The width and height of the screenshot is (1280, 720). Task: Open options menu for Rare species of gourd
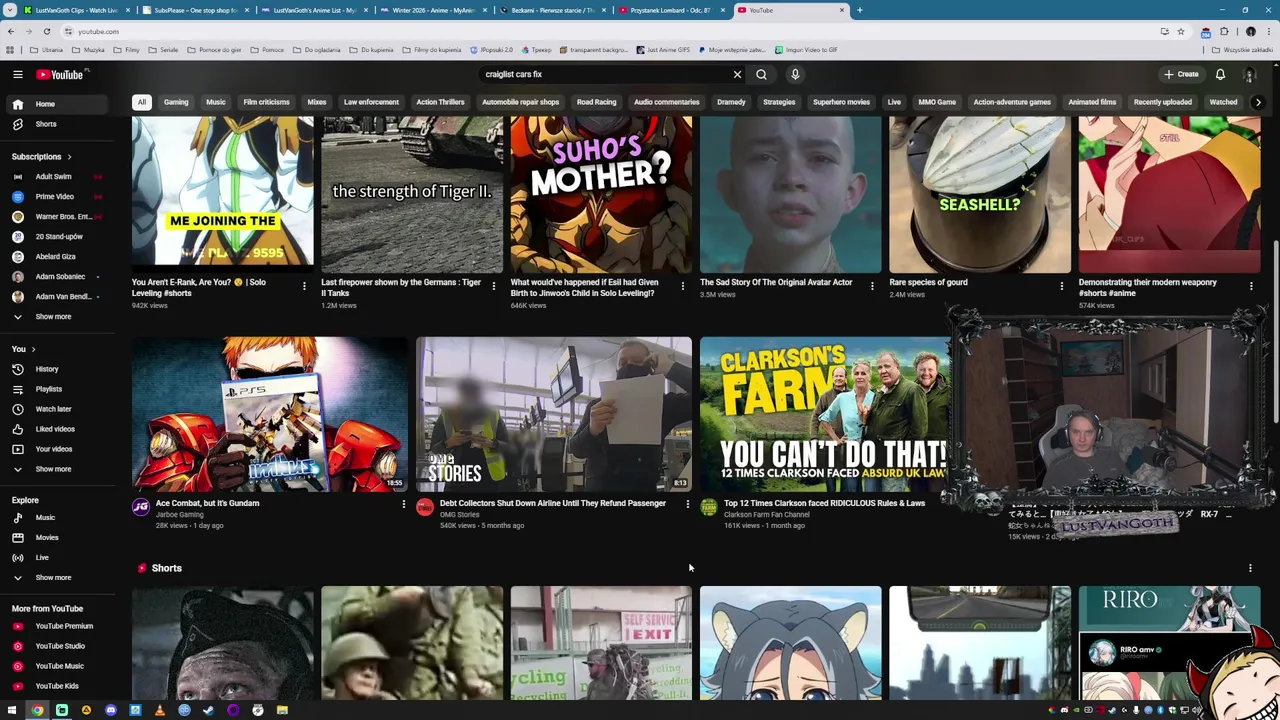click(1062, 286)
